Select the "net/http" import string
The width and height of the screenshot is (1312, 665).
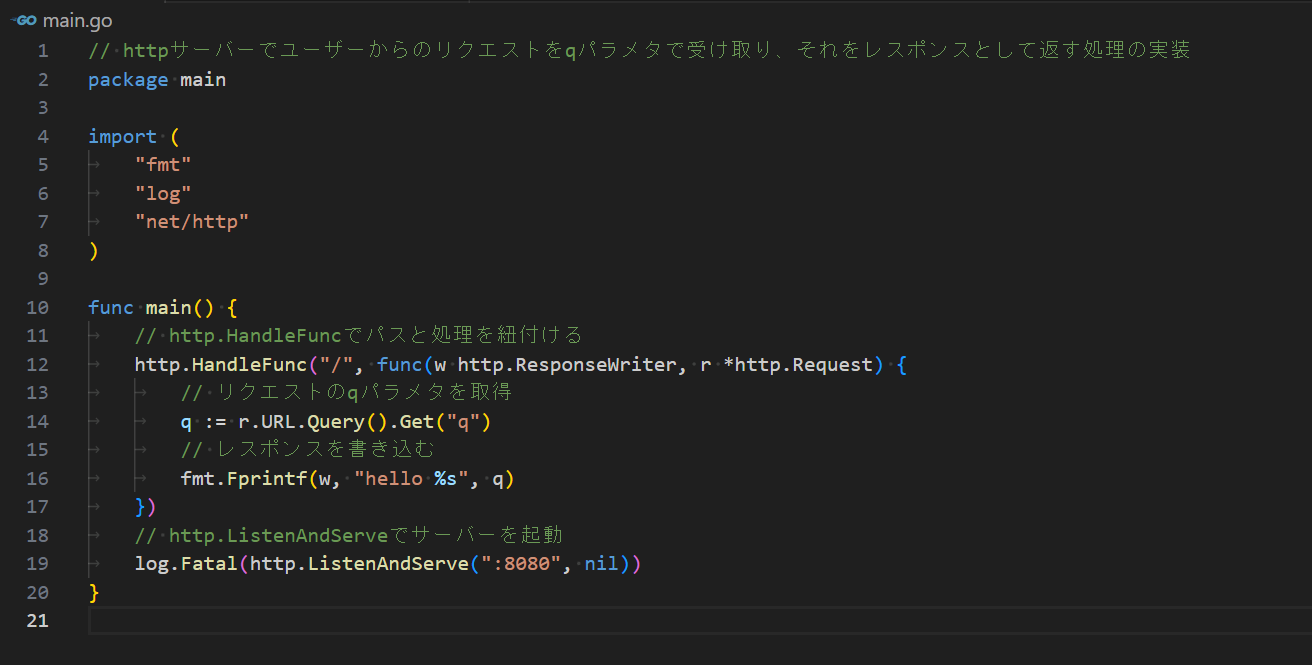pos(192,221)
